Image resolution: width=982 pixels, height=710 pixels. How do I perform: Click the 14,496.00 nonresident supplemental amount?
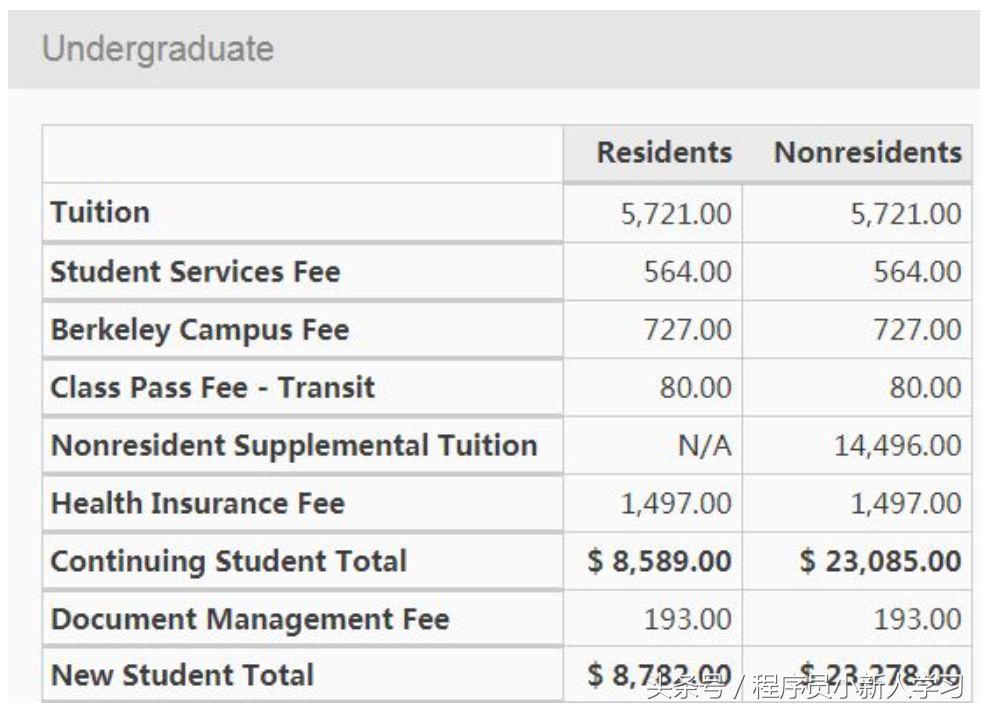pos(897,446)
